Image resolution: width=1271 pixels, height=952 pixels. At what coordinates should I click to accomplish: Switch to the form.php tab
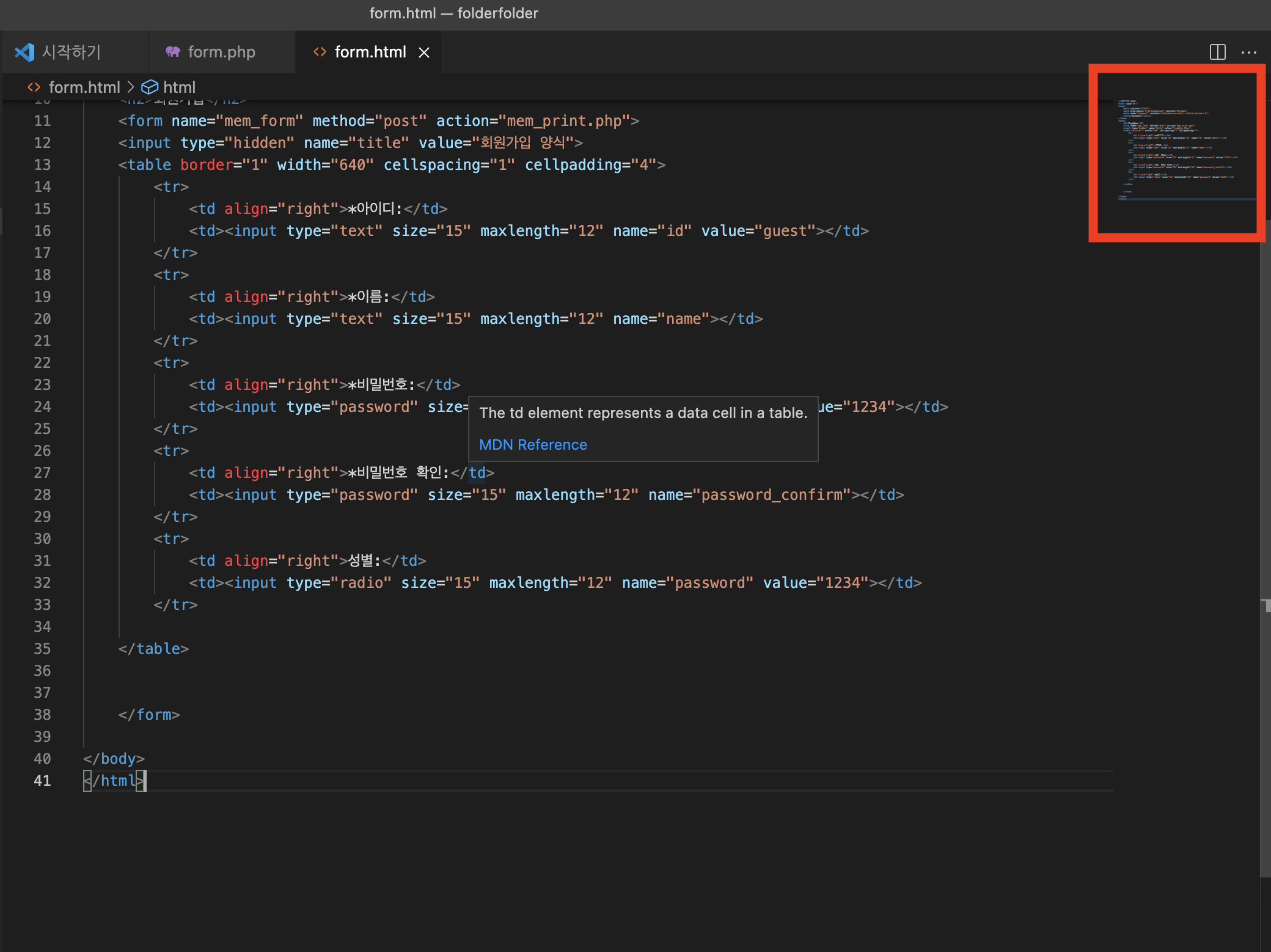[221, 52]
